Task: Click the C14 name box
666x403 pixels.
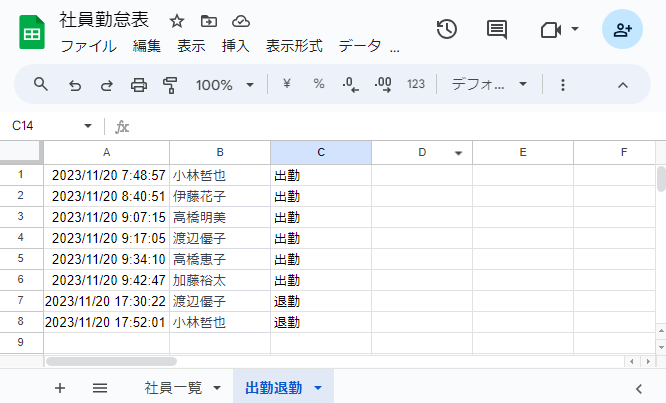Action: tap(23, 126)
